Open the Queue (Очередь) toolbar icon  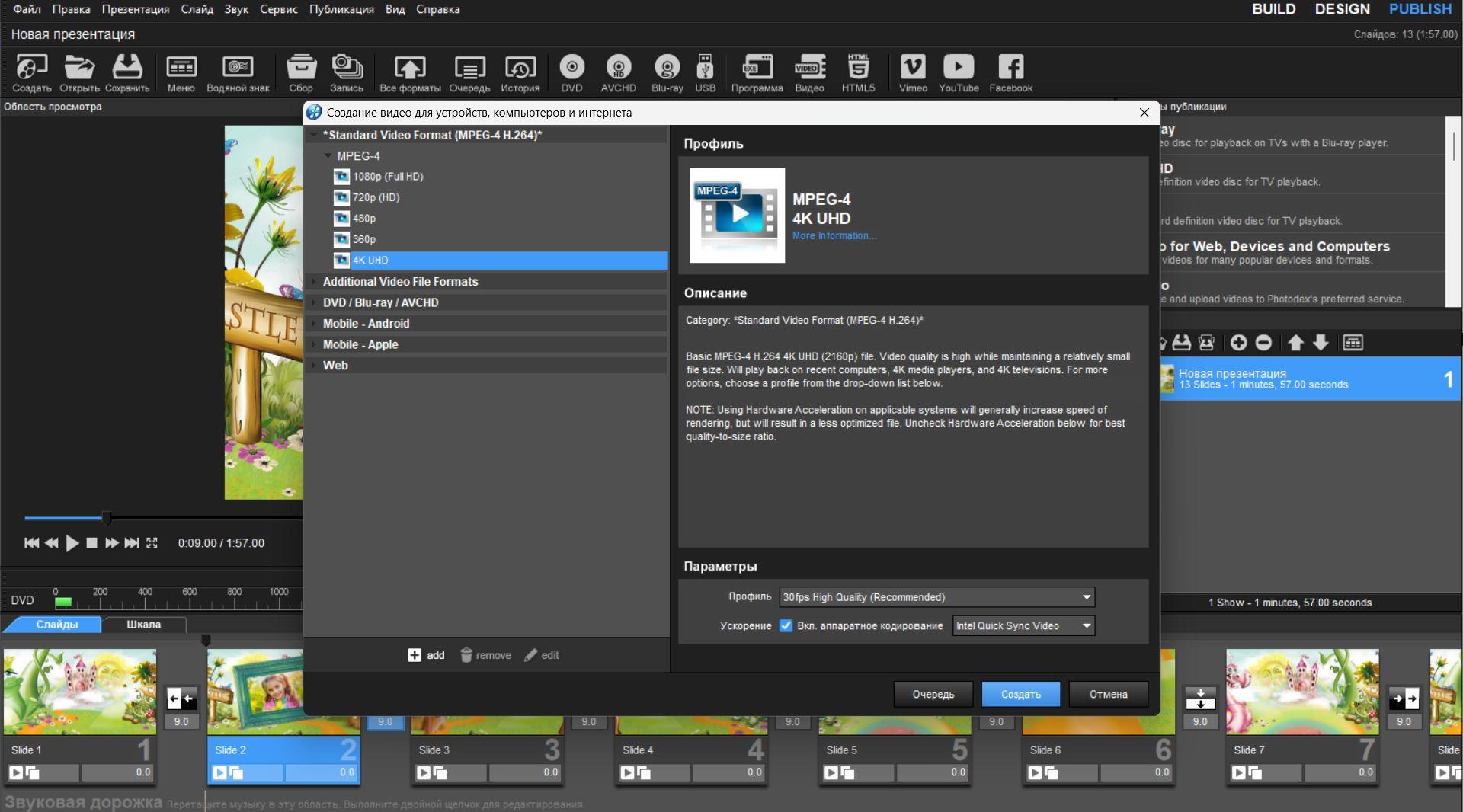click(469, 73)
